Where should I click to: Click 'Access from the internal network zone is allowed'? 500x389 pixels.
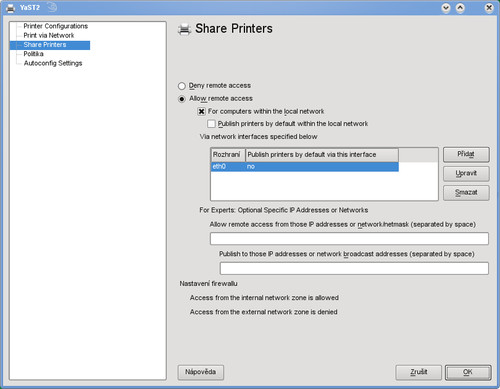click(x=264, y=298)
